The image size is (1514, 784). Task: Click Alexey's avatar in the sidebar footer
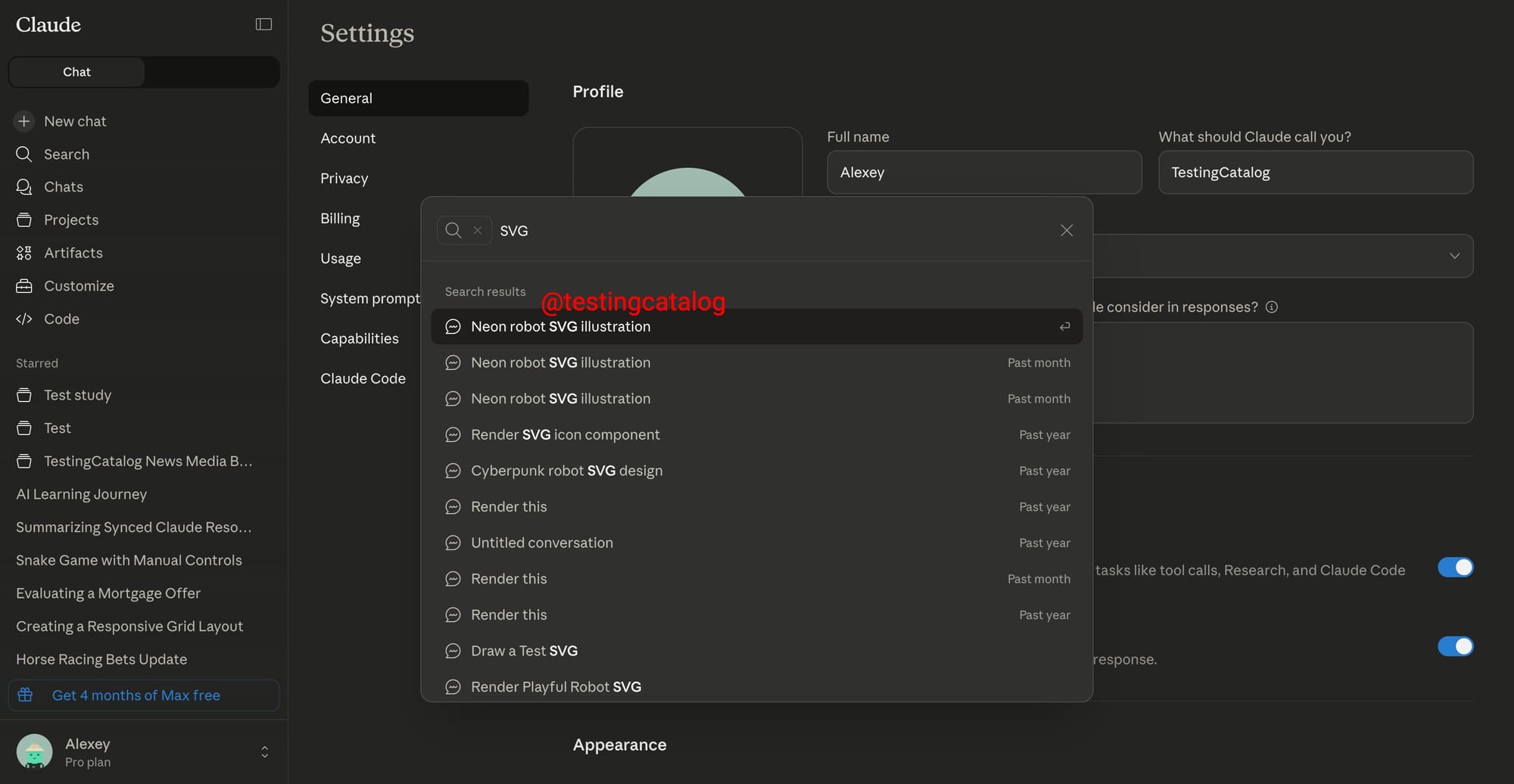point(34,751)
